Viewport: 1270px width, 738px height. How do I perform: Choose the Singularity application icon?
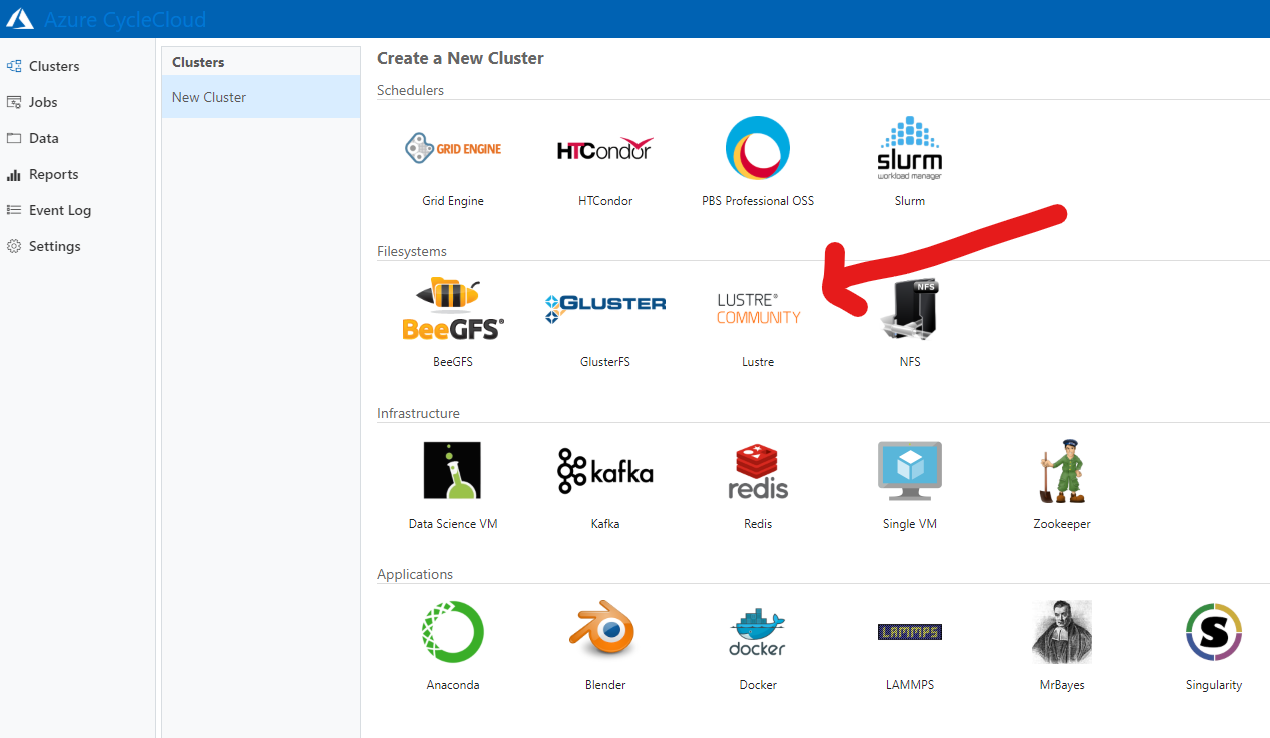[1214, 632]
